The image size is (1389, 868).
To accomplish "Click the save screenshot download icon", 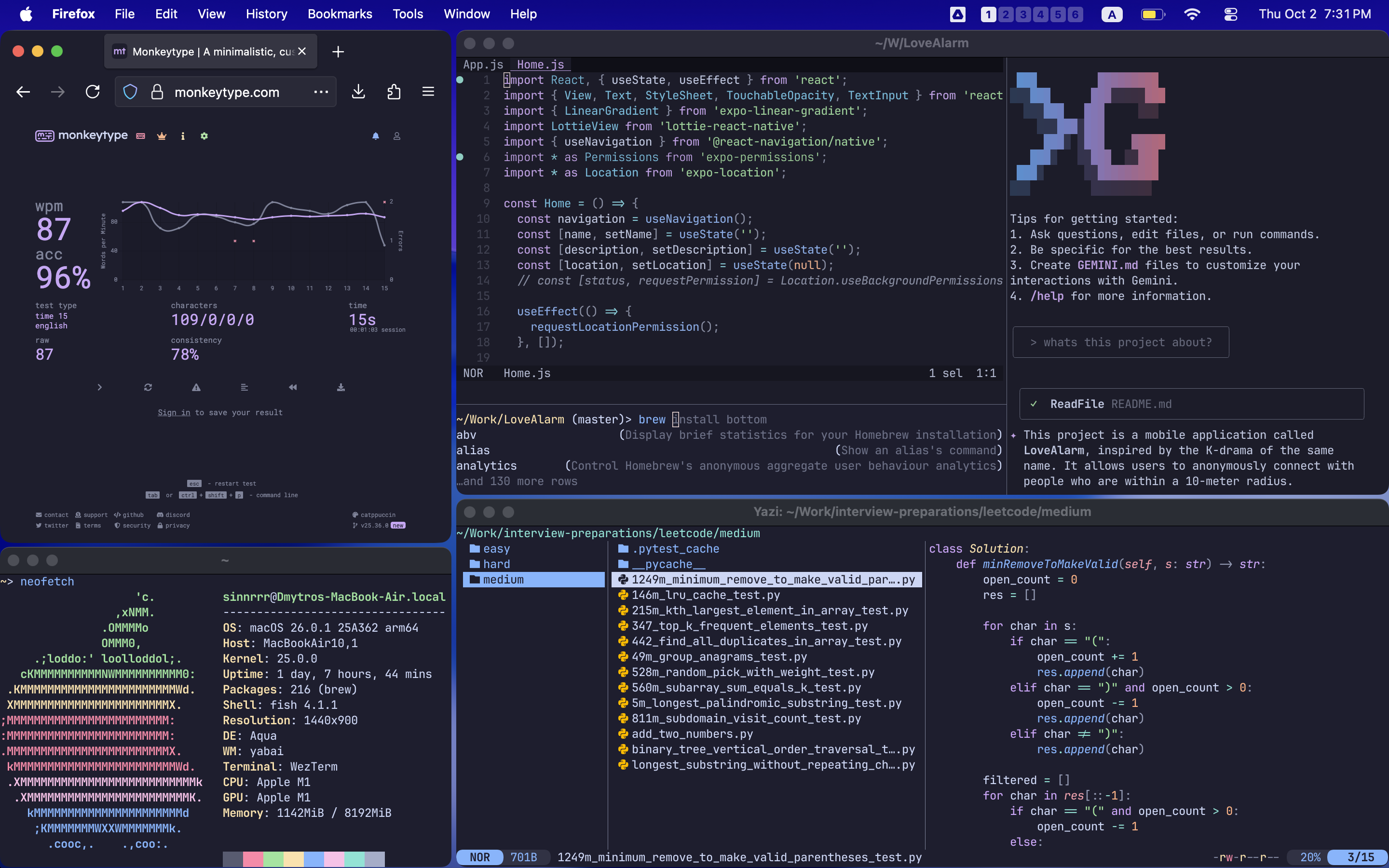I will point(341,388).
